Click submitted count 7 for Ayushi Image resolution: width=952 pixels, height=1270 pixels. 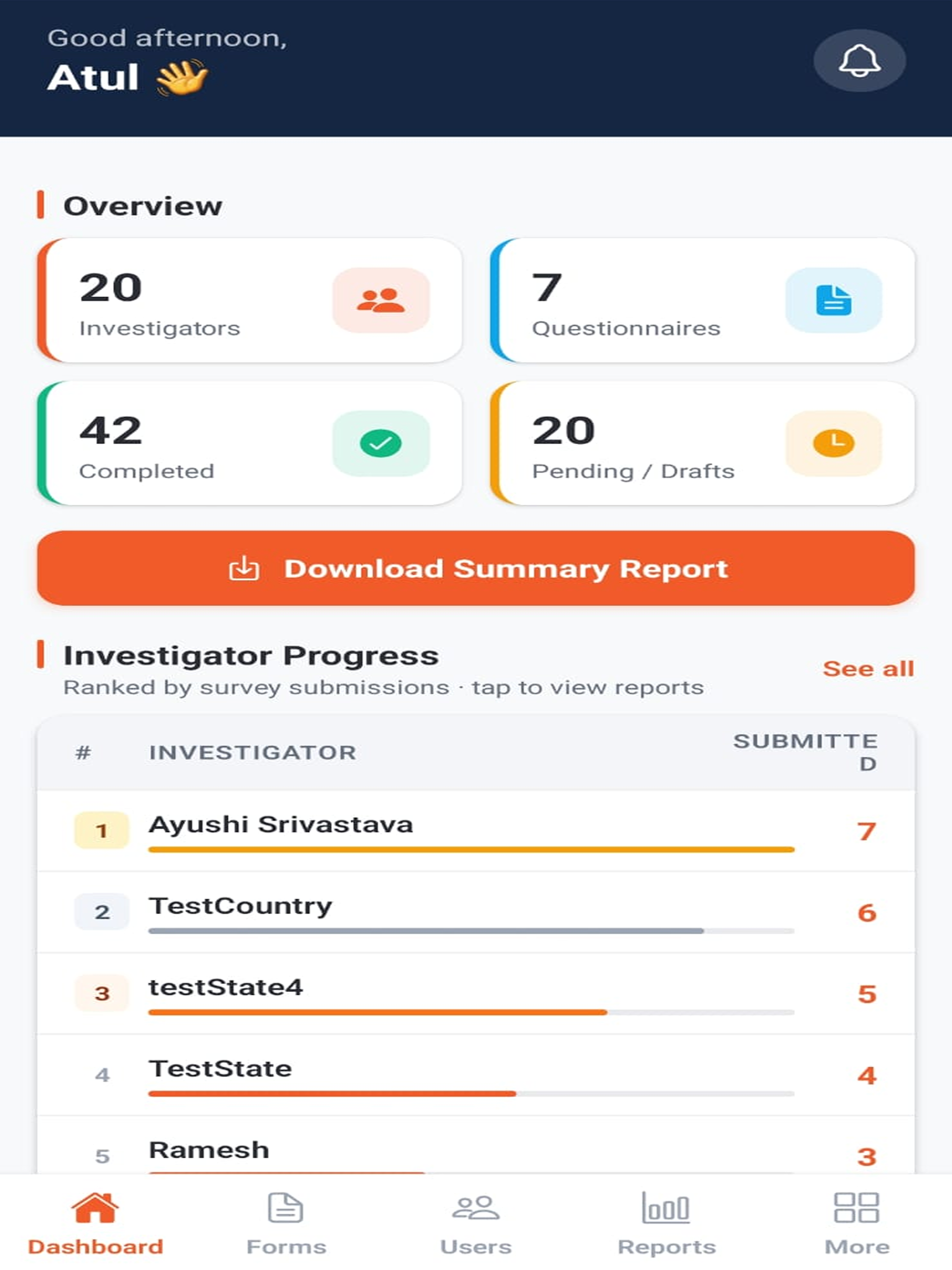click(866, 831)
